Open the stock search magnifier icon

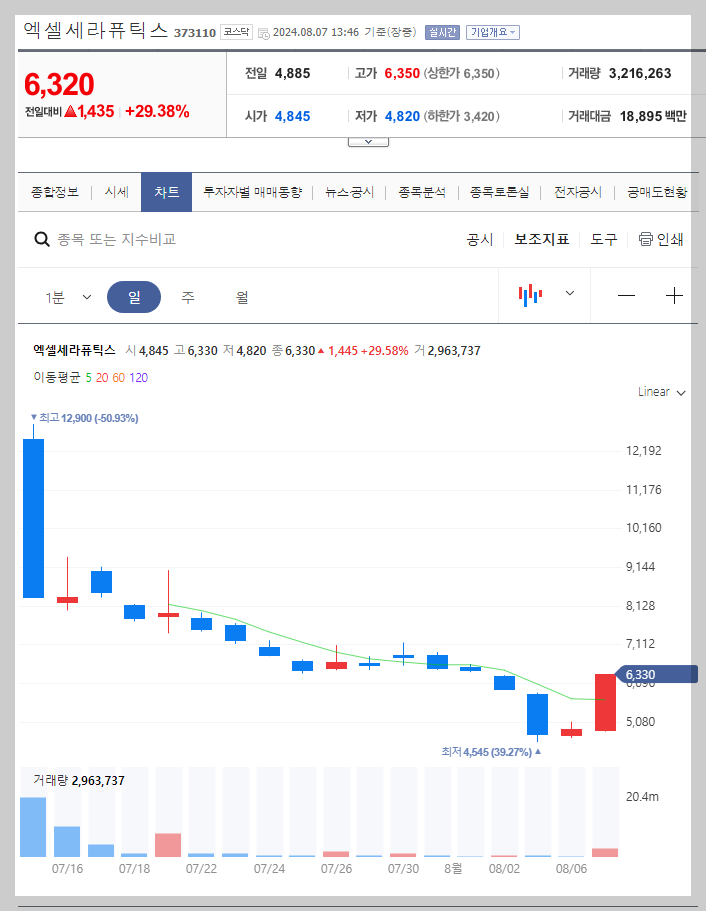click(41, 239)
